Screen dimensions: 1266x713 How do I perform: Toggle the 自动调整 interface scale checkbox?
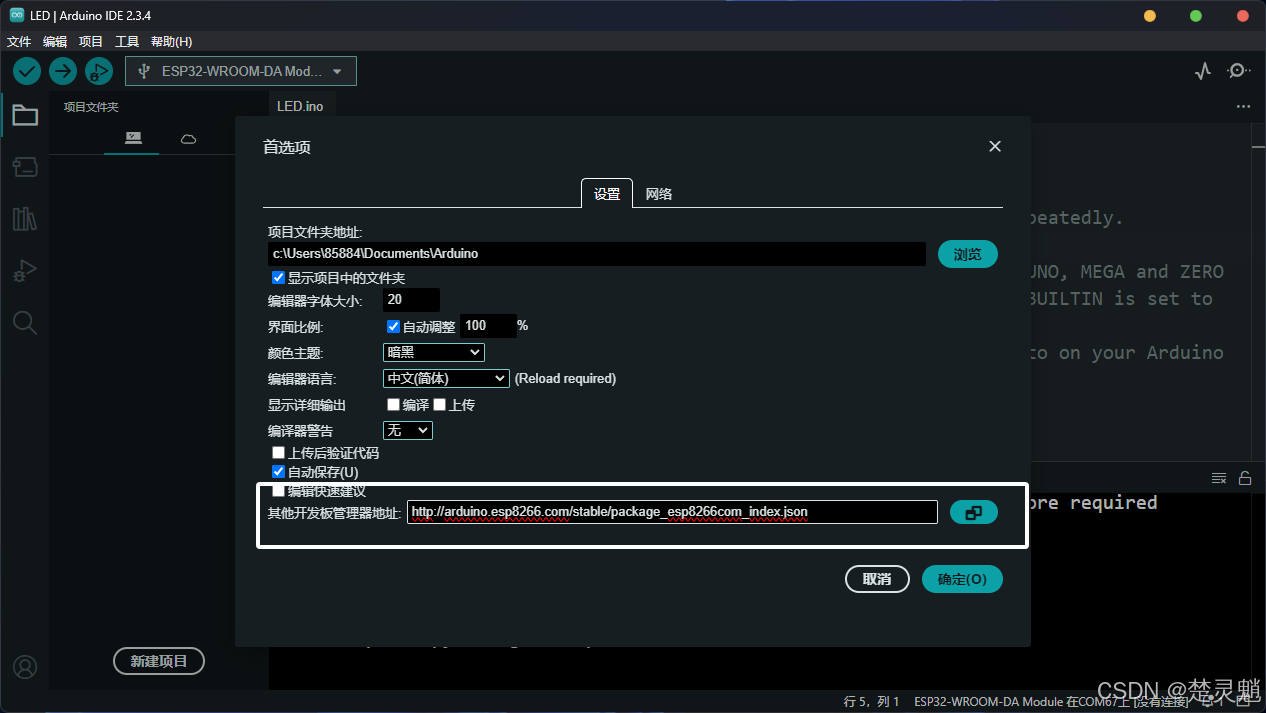click(x=393, y=326)
